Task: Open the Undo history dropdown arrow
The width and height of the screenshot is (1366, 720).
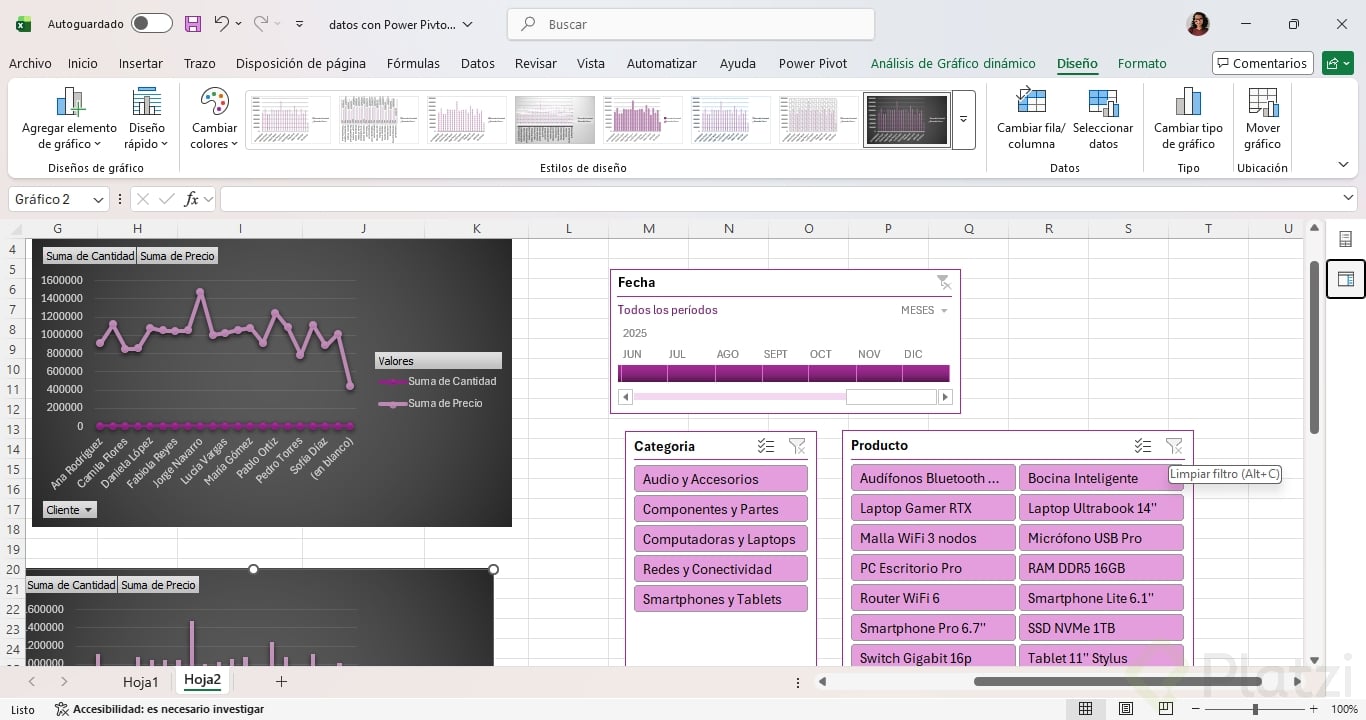Action: point(238,24)
